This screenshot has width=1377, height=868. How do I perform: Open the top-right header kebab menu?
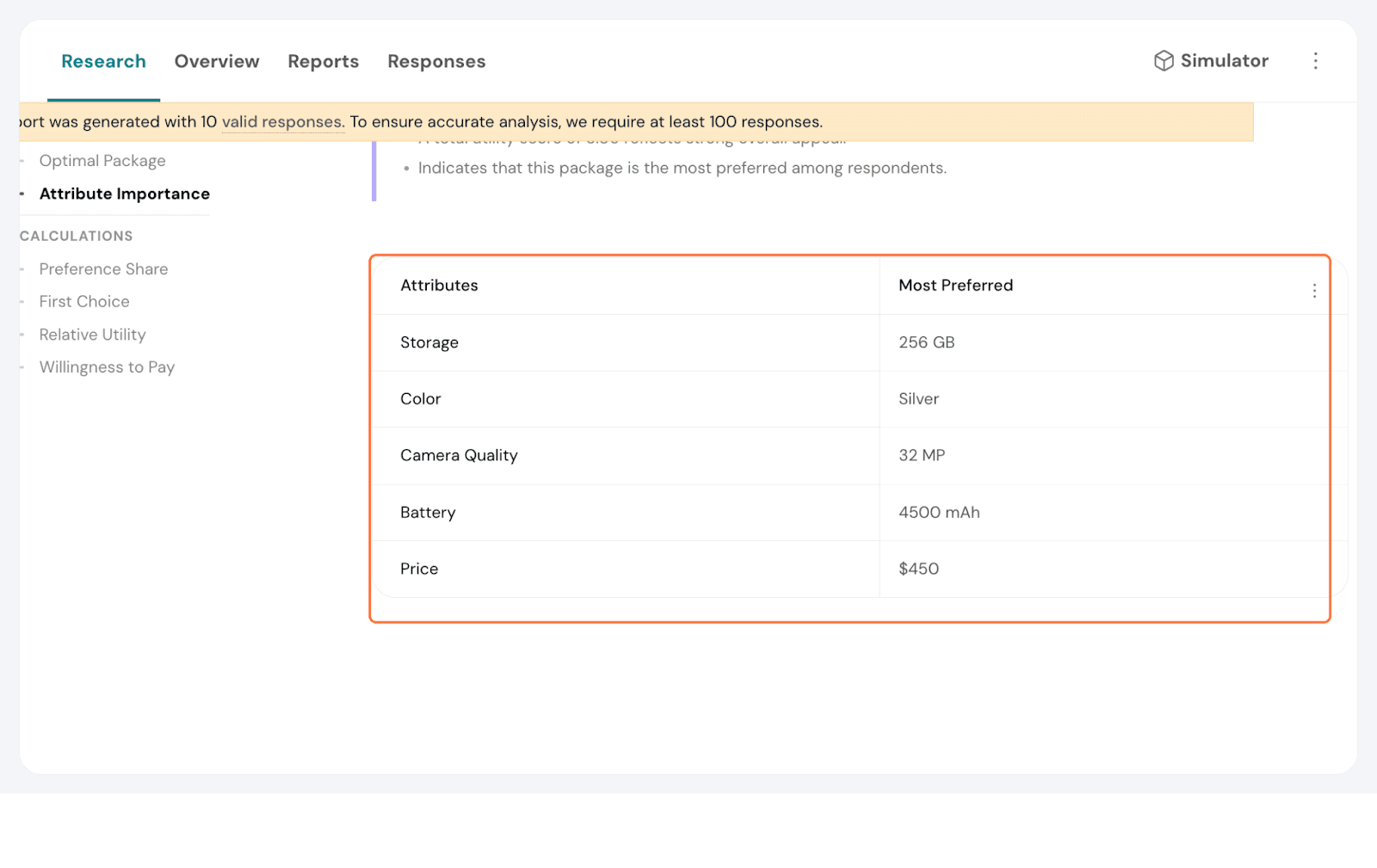tap(1315, 61)
